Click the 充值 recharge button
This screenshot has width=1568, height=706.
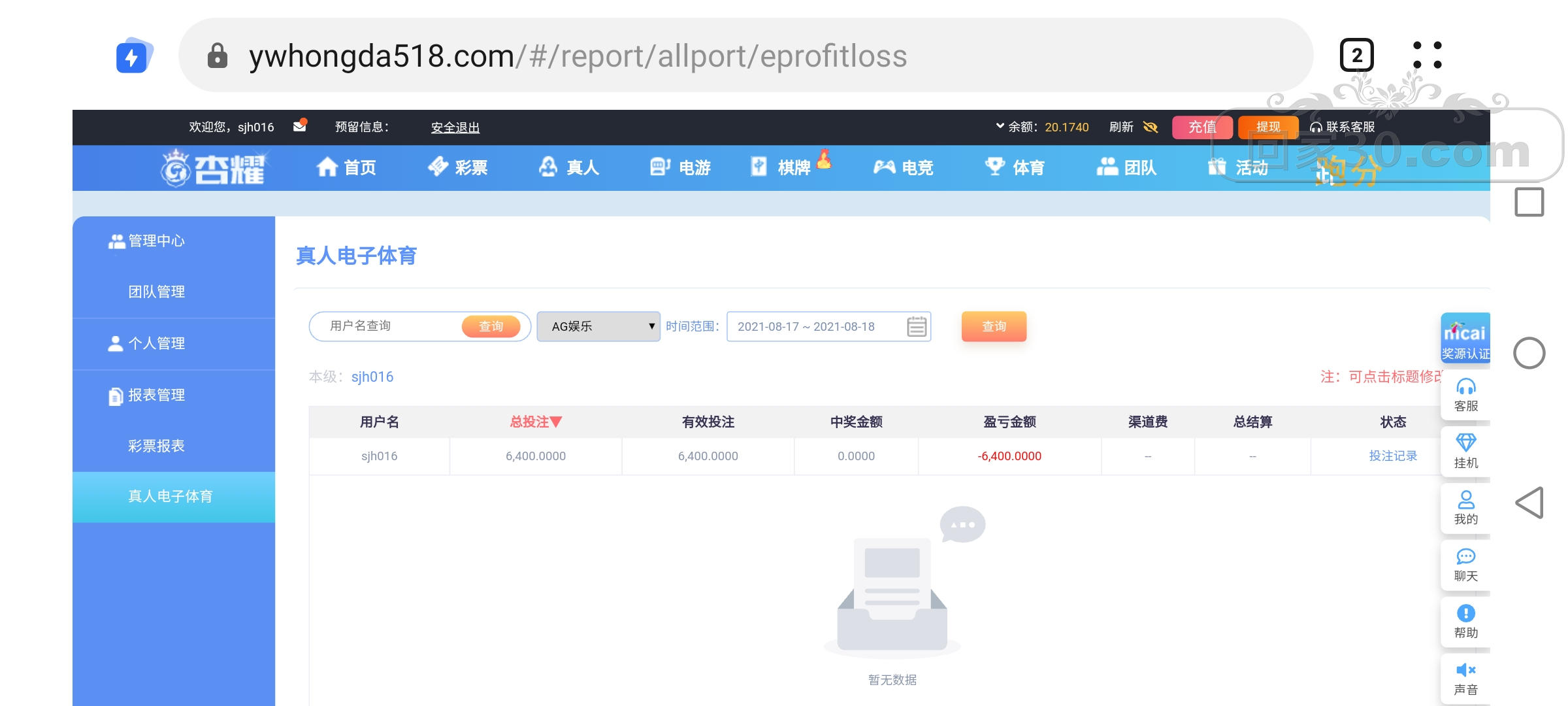[x=1201, y=127]
